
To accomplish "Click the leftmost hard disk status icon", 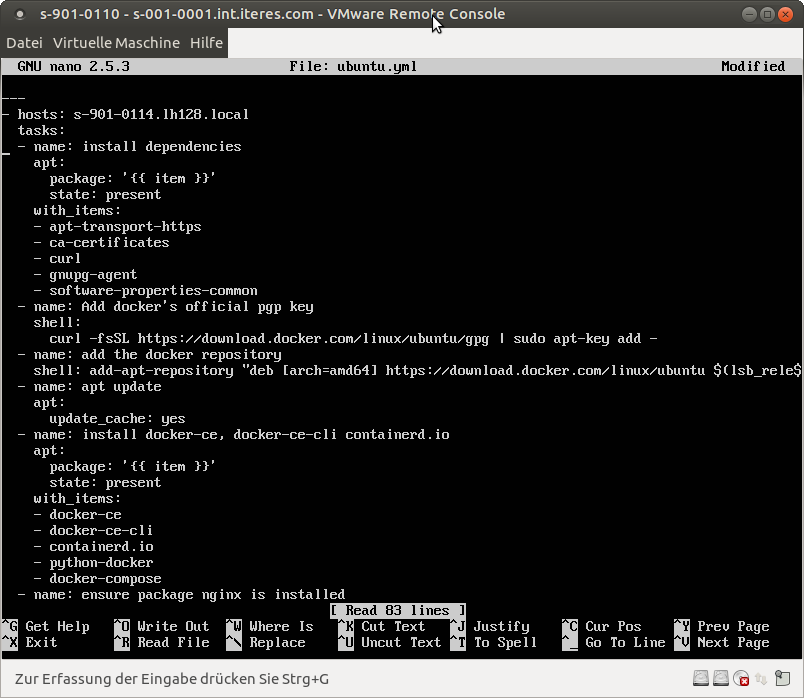I will [x=701, y=679].
